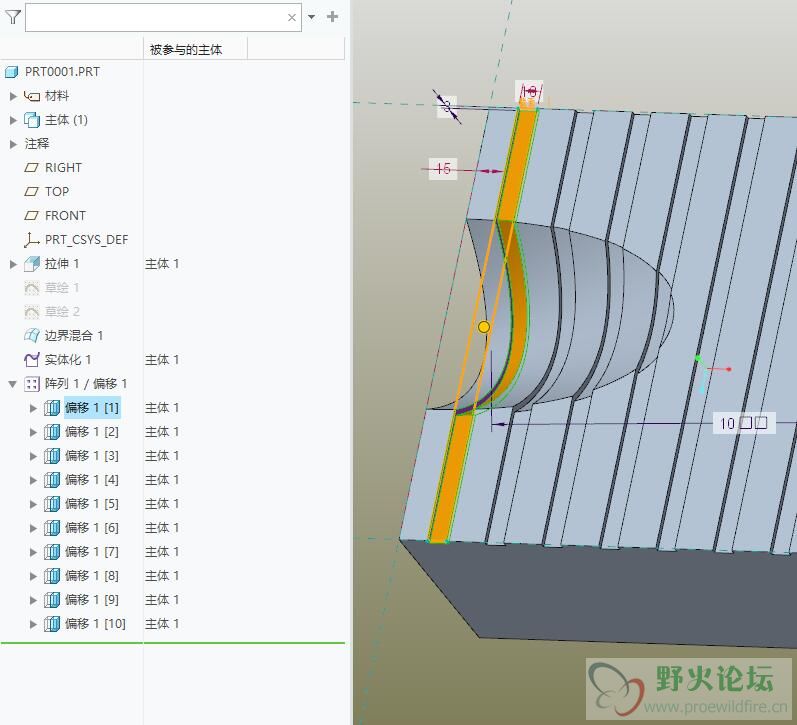This screenshot has height=725, width=797.
Task: Click the 偏移 1 [1] offset icon
Action: (x=52, y=408)
